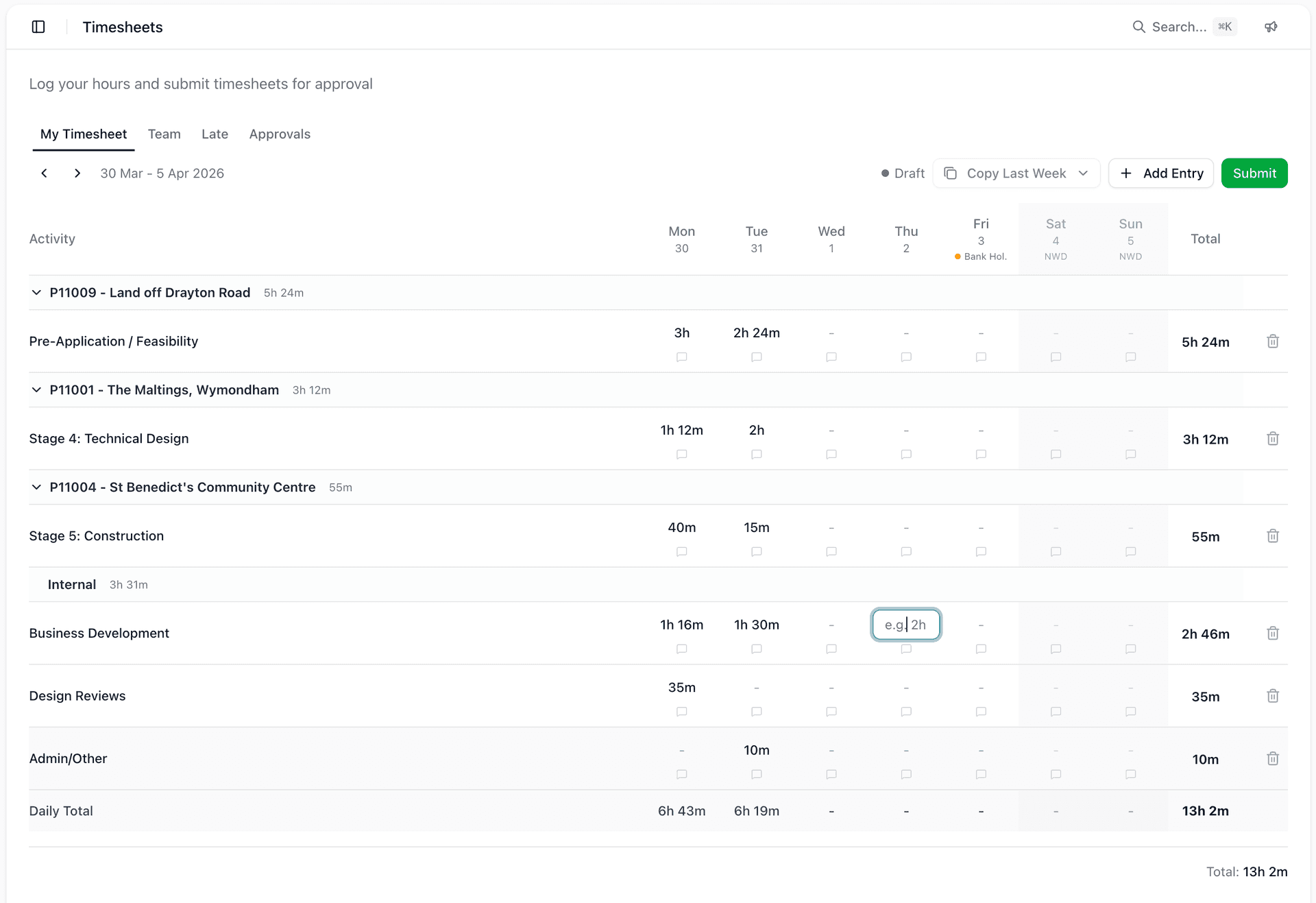Go to the previous week

(45, 173)
